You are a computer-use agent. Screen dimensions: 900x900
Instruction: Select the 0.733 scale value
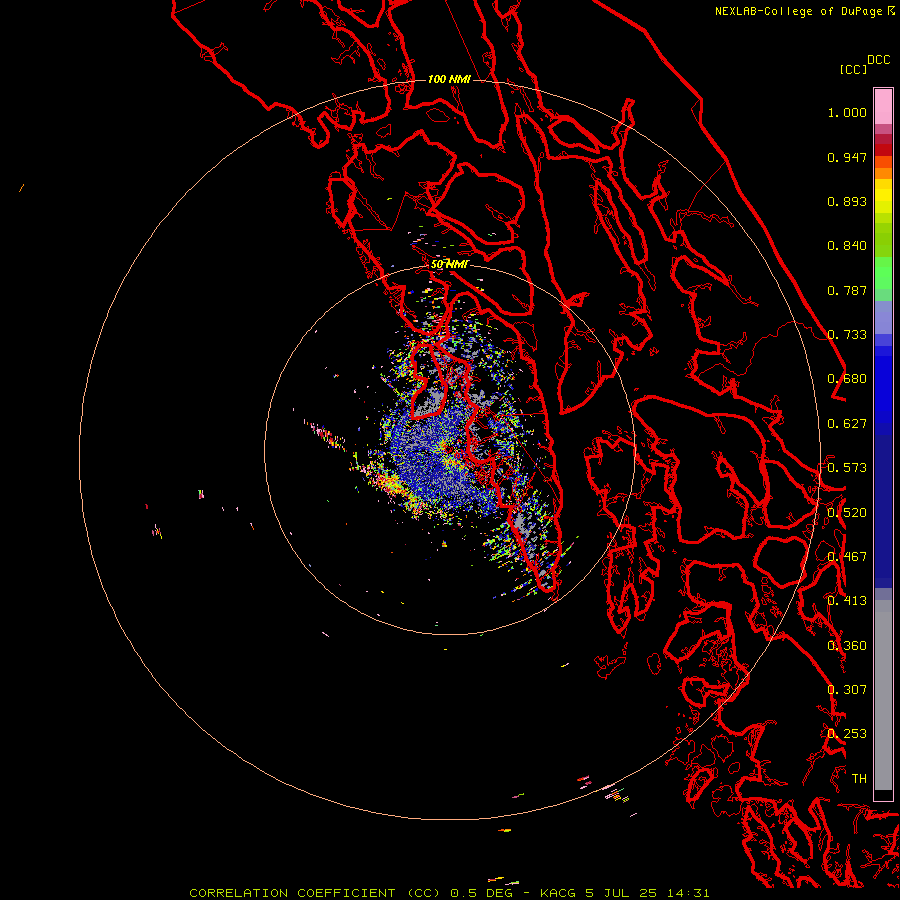coord(847,335)
